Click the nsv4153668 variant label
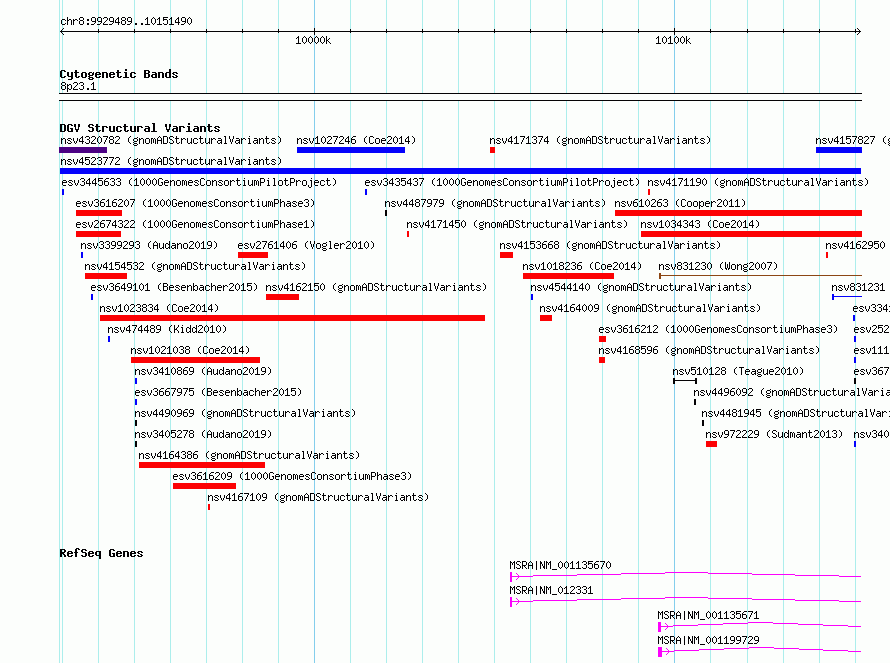The image size is (890, 663). 610,245
